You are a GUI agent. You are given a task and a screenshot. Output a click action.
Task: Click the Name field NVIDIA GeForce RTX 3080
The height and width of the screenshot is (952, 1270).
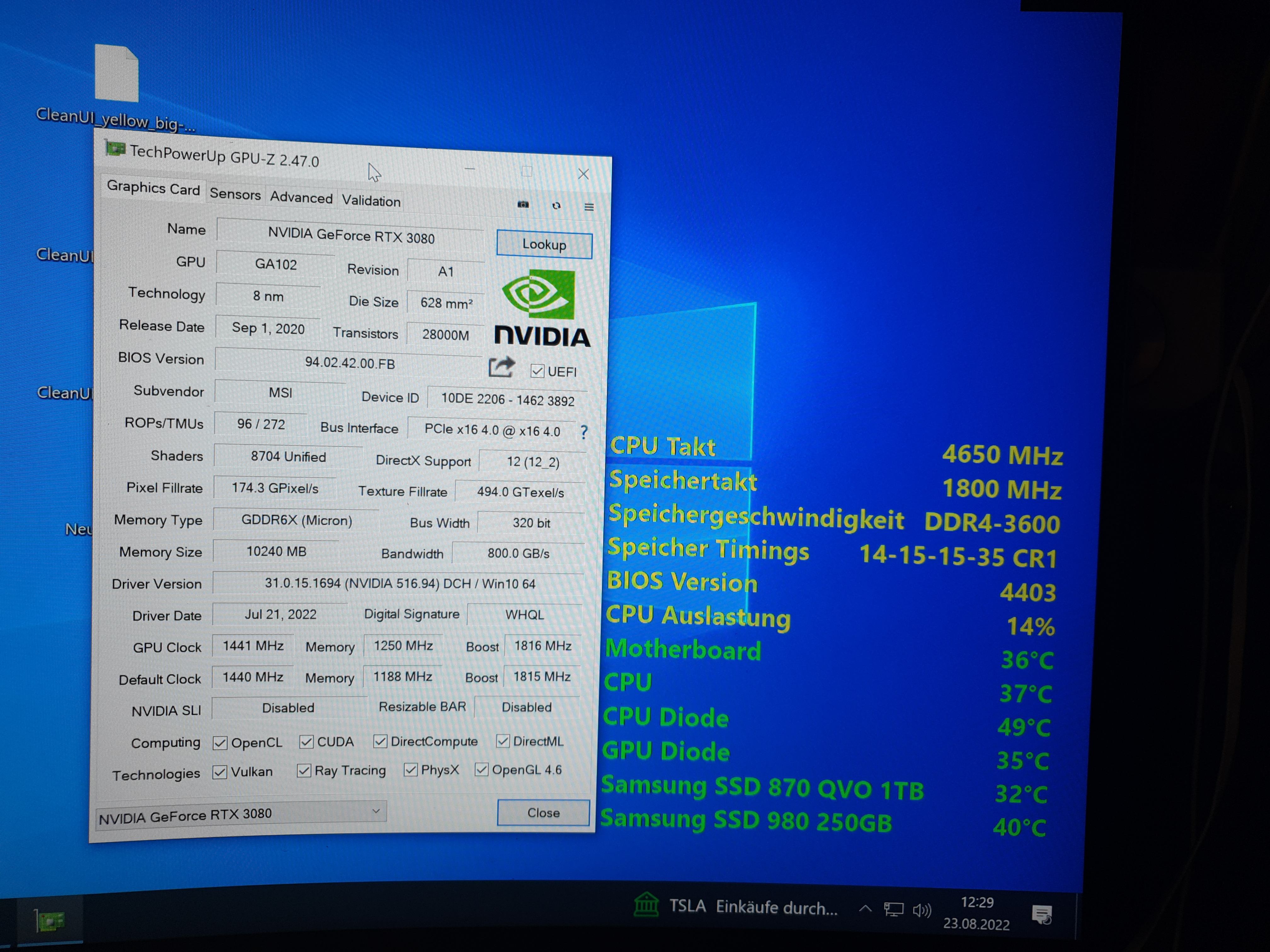tap(351, 235)
